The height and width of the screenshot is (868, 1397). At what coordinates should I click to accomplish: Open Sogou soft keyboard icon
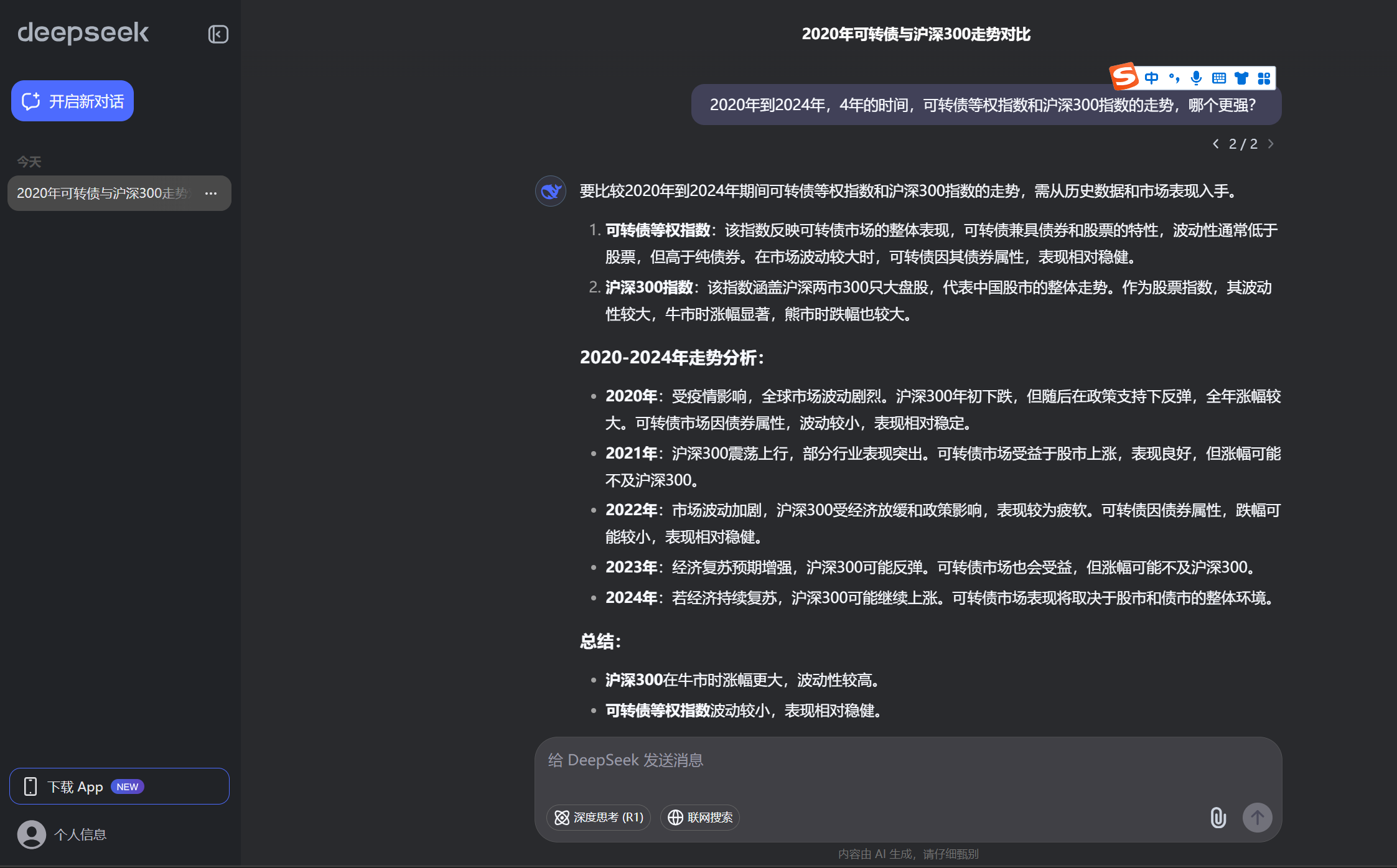pyautogui.click(x=1218, y=78)
